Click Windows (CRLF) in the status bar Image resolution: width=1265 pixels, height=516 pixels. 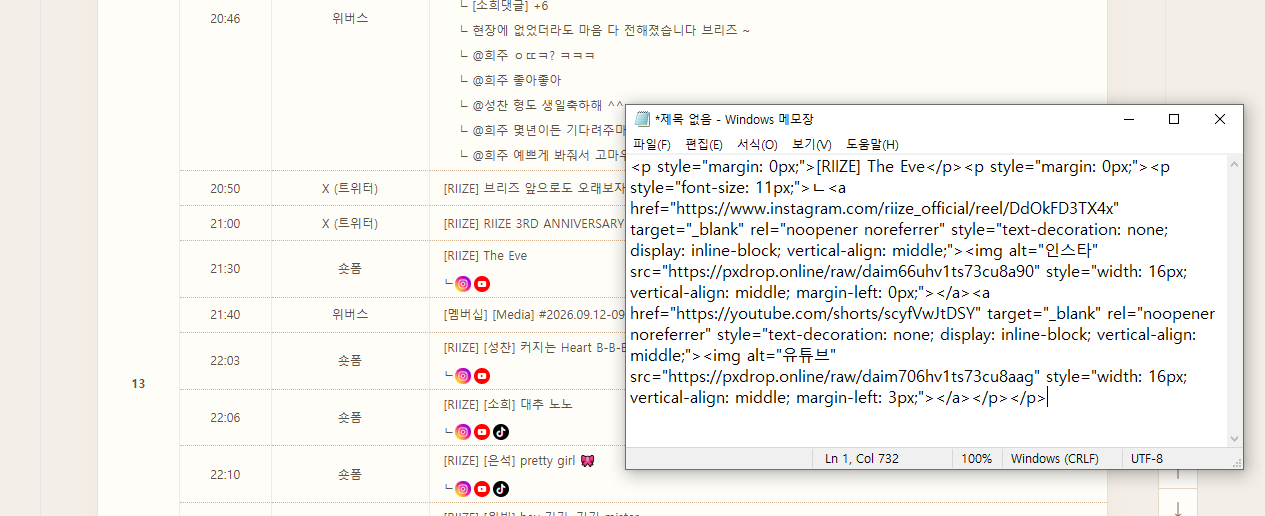pyautogui.click(x=1055, y=458)
